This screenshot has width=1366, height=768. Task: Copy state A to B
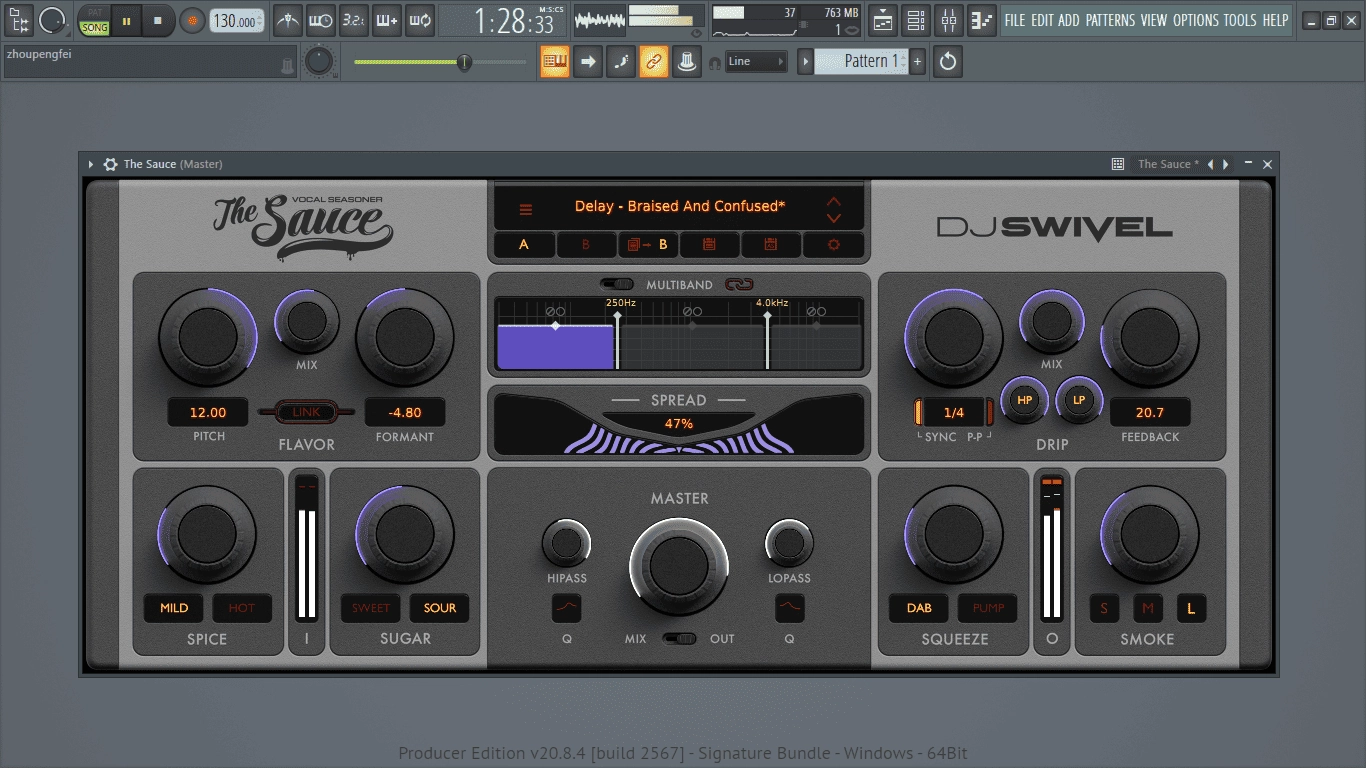(x=647, y=244)
